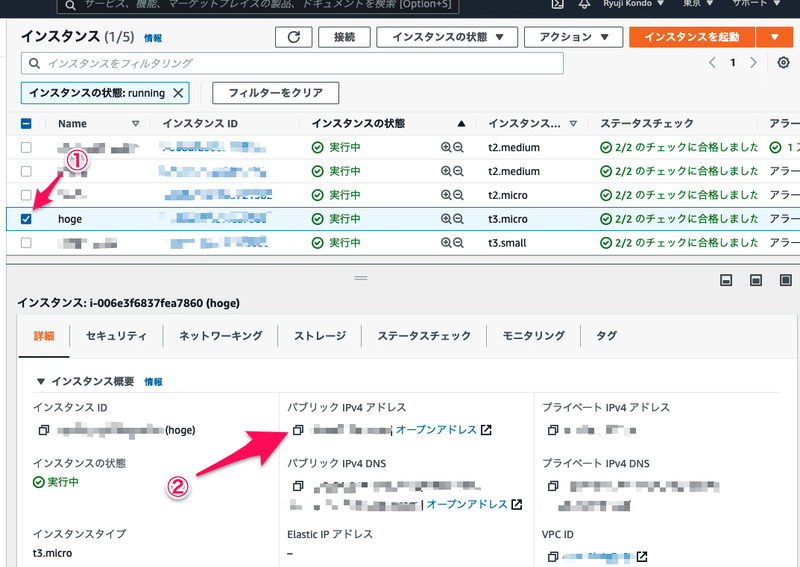Check the t3.small instance row checkbox
800x567 pixels.
click(26, 243)
